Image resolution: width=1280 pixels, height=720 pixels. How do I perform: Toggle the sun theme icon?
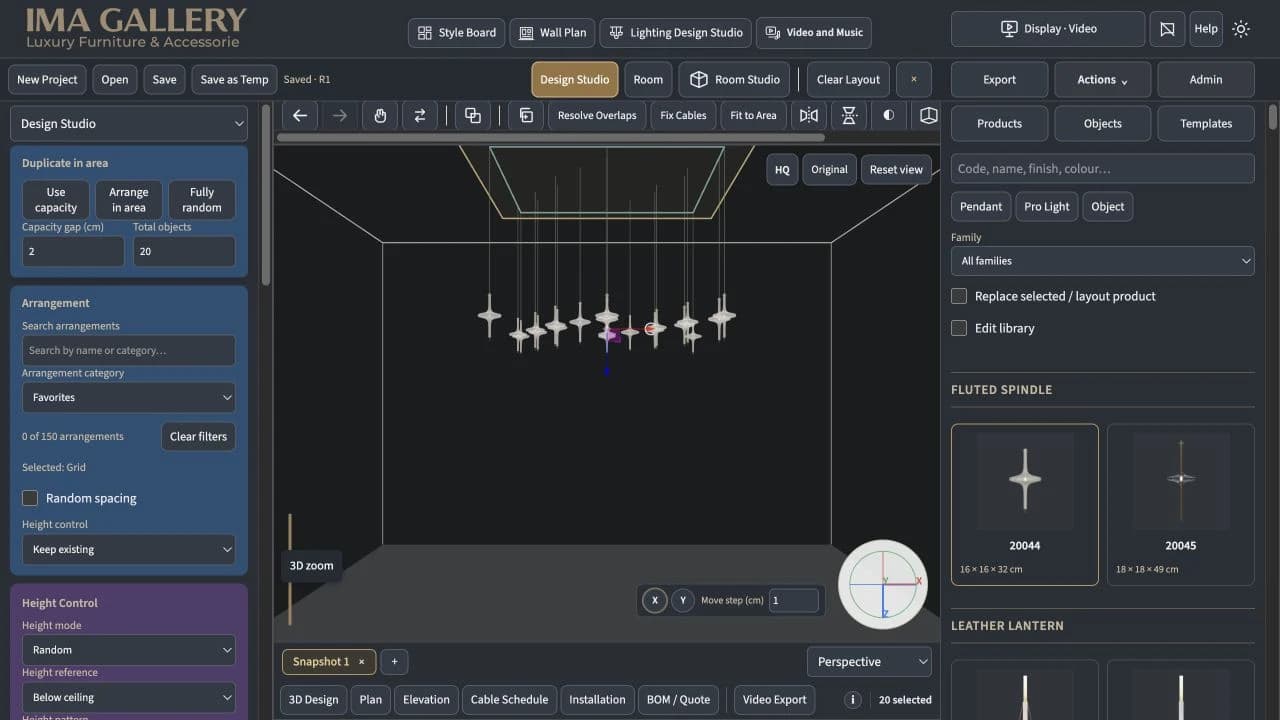coord(1241,29)
